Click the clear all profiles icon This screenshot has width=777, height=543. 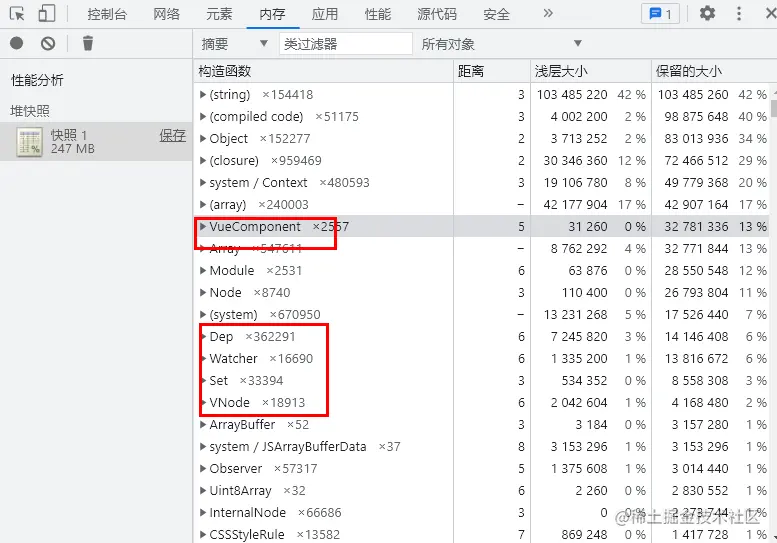(48, 44)
